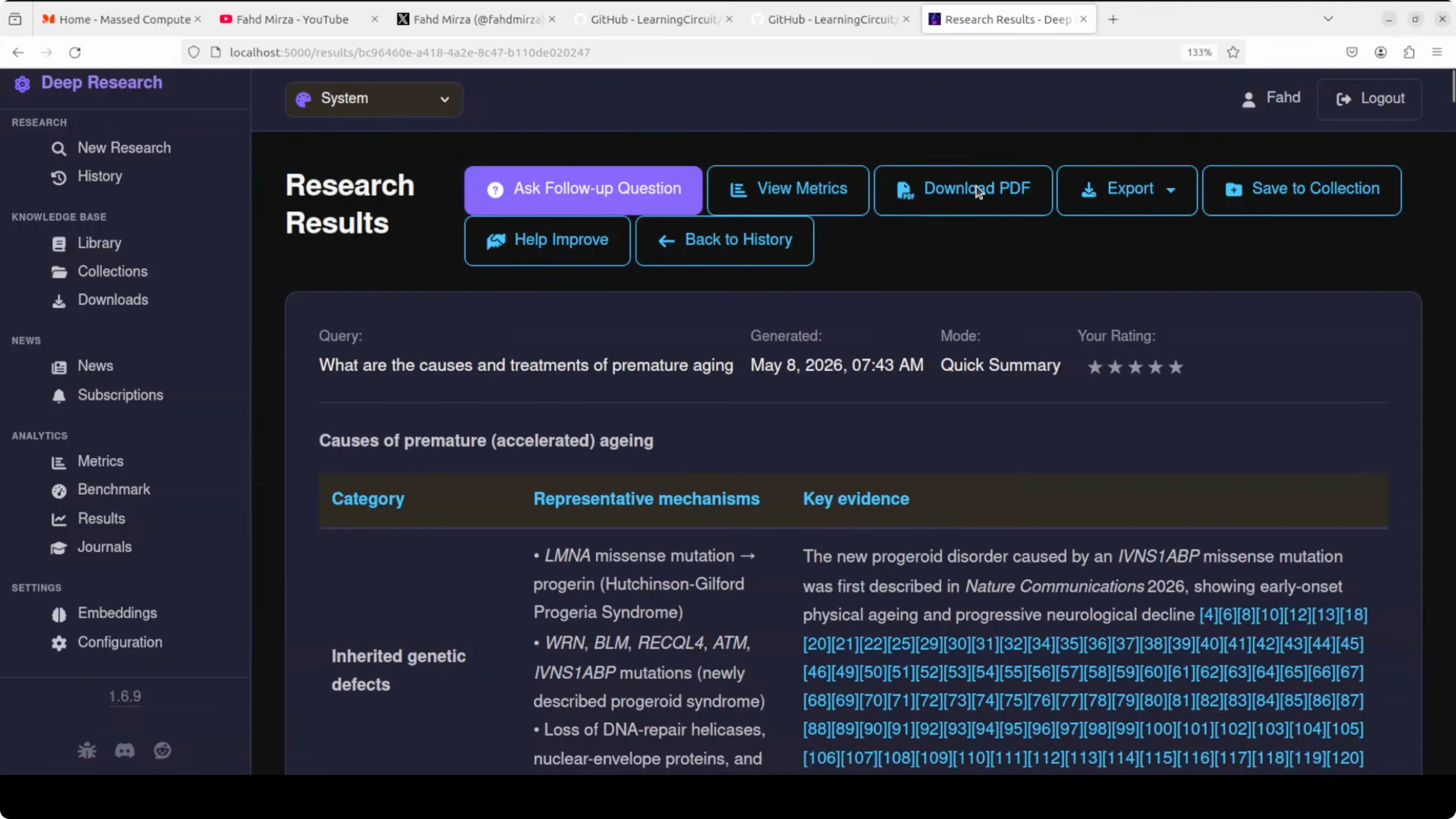
Task: Click version number 1.6.9
Action: [125, 696]
